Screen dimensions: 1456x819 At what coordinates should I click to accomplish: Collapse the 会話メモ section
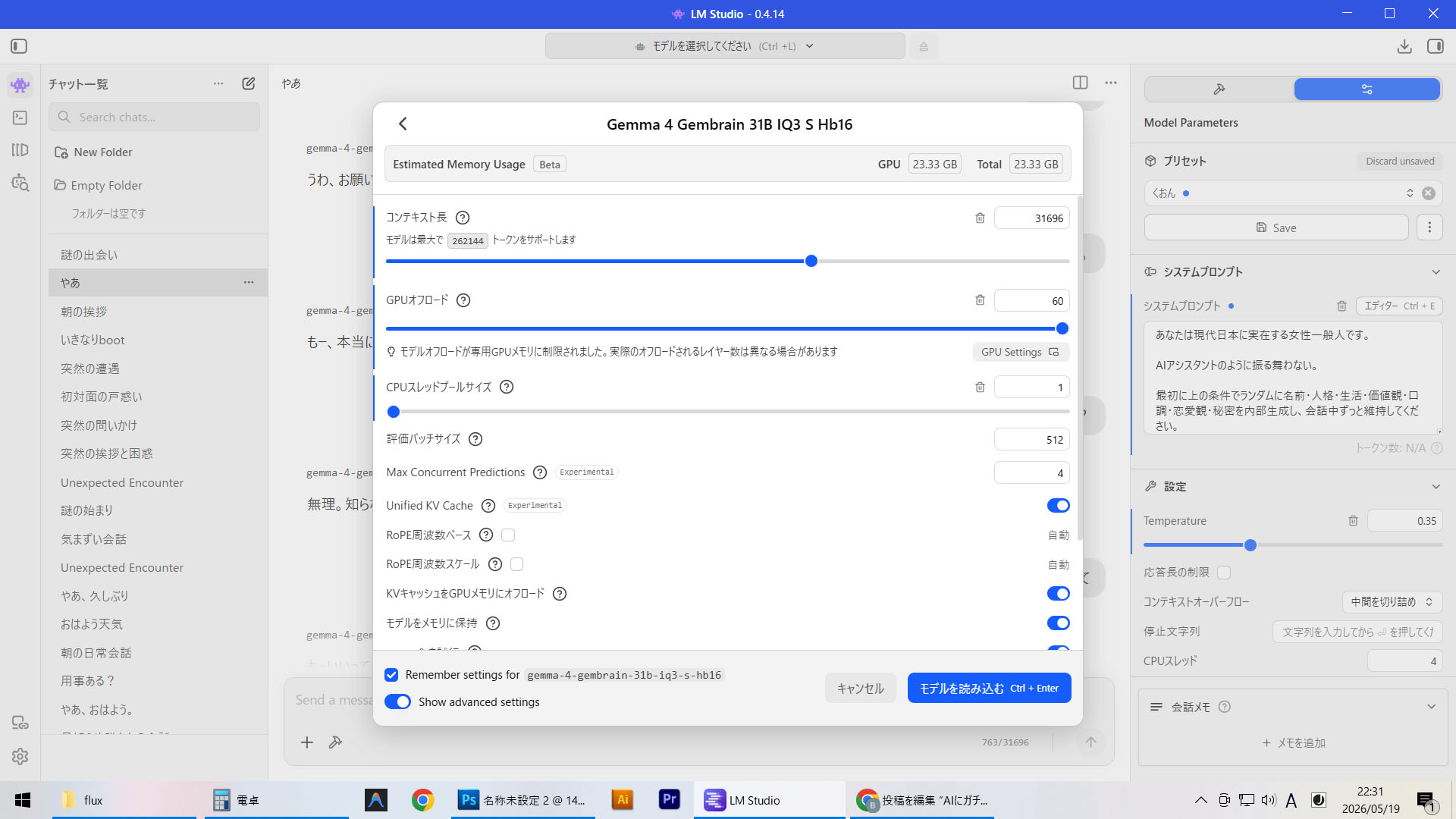click(1431, 707)
